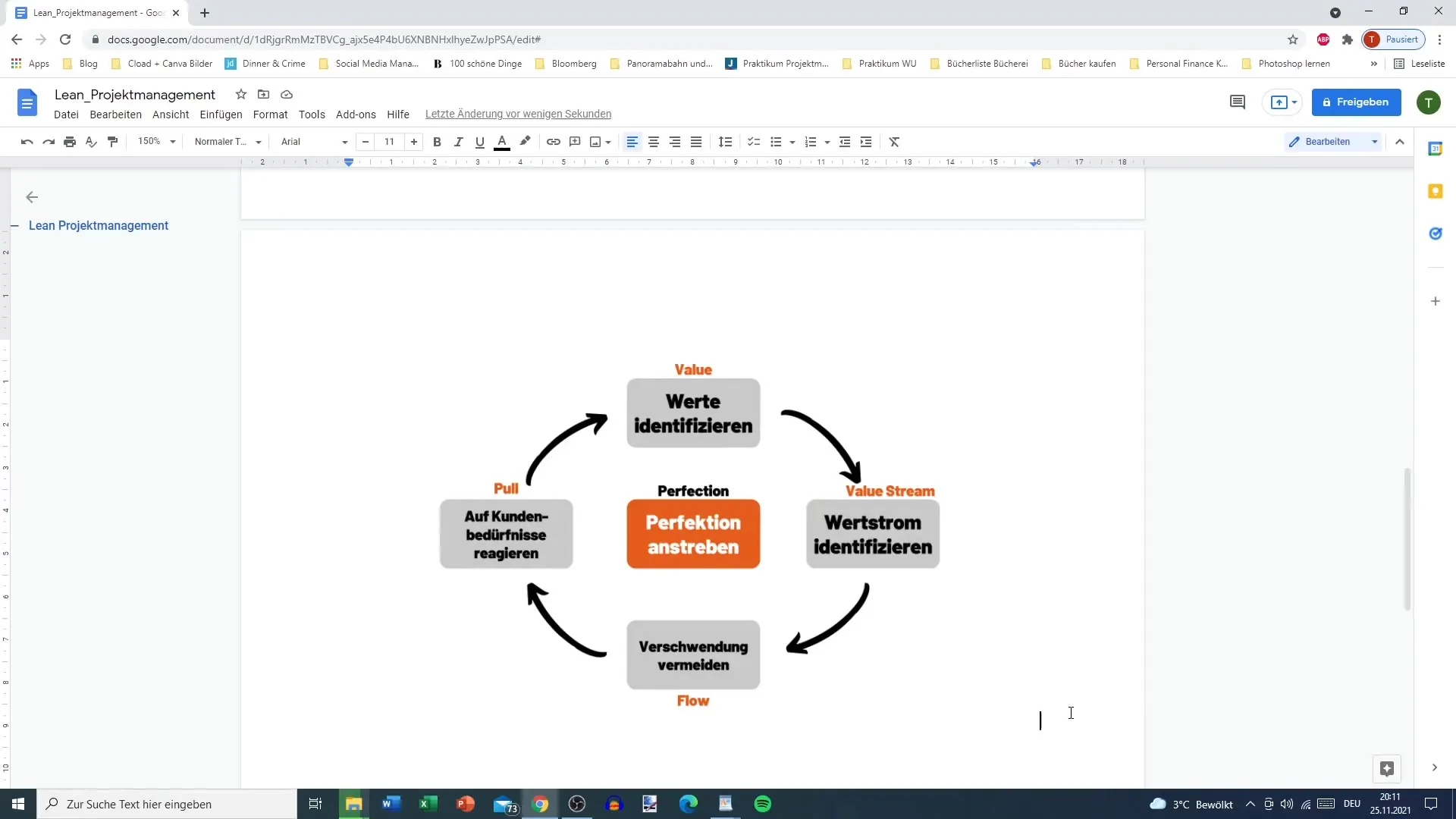This screenshot has height=819, width=1456.
Task: Print the document
Action: tap(70, 142)
